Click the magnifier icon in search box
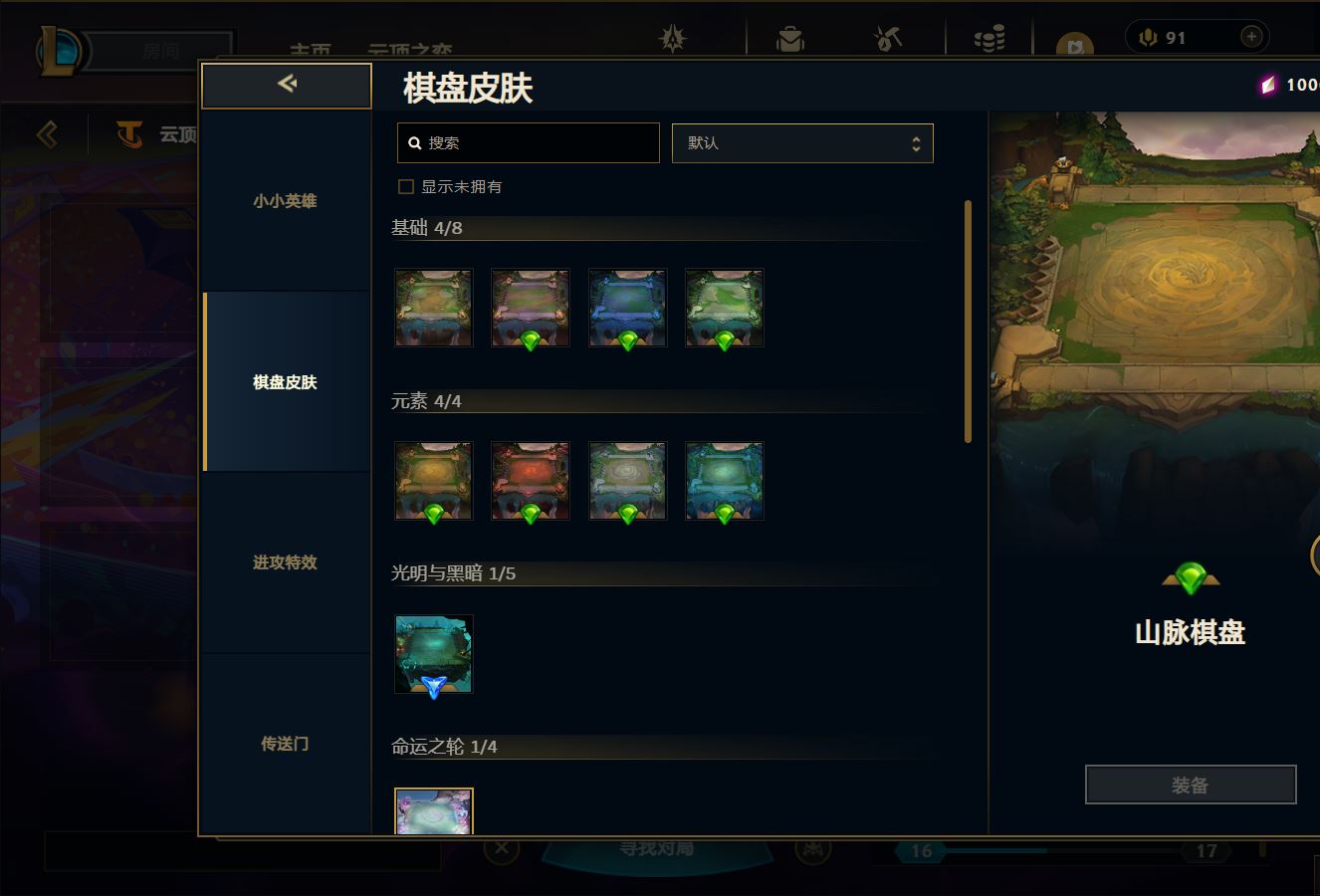Screen dimensions: 1320x896 click(x=415, y=143)
